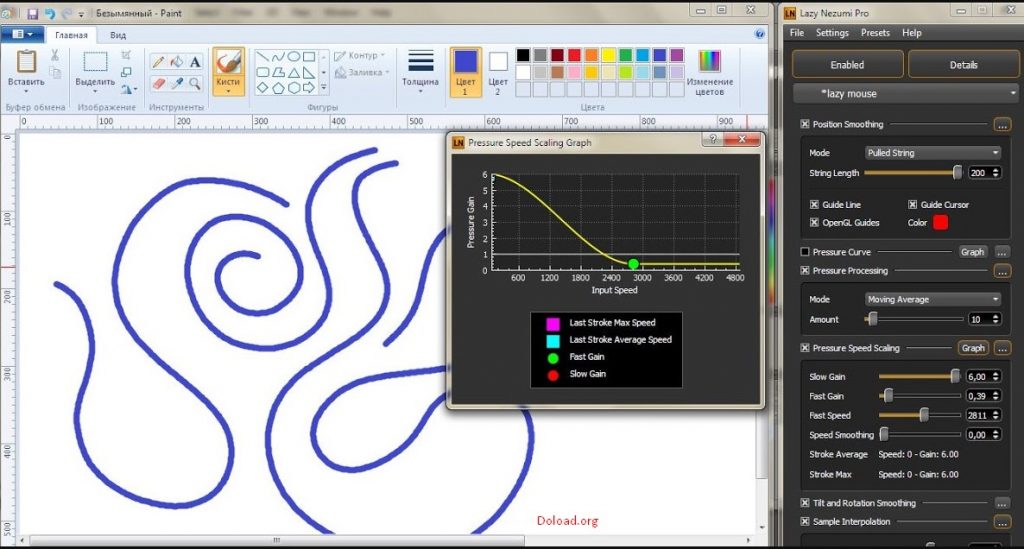Click the Paint horizontal scrollbar thumb

277,541
